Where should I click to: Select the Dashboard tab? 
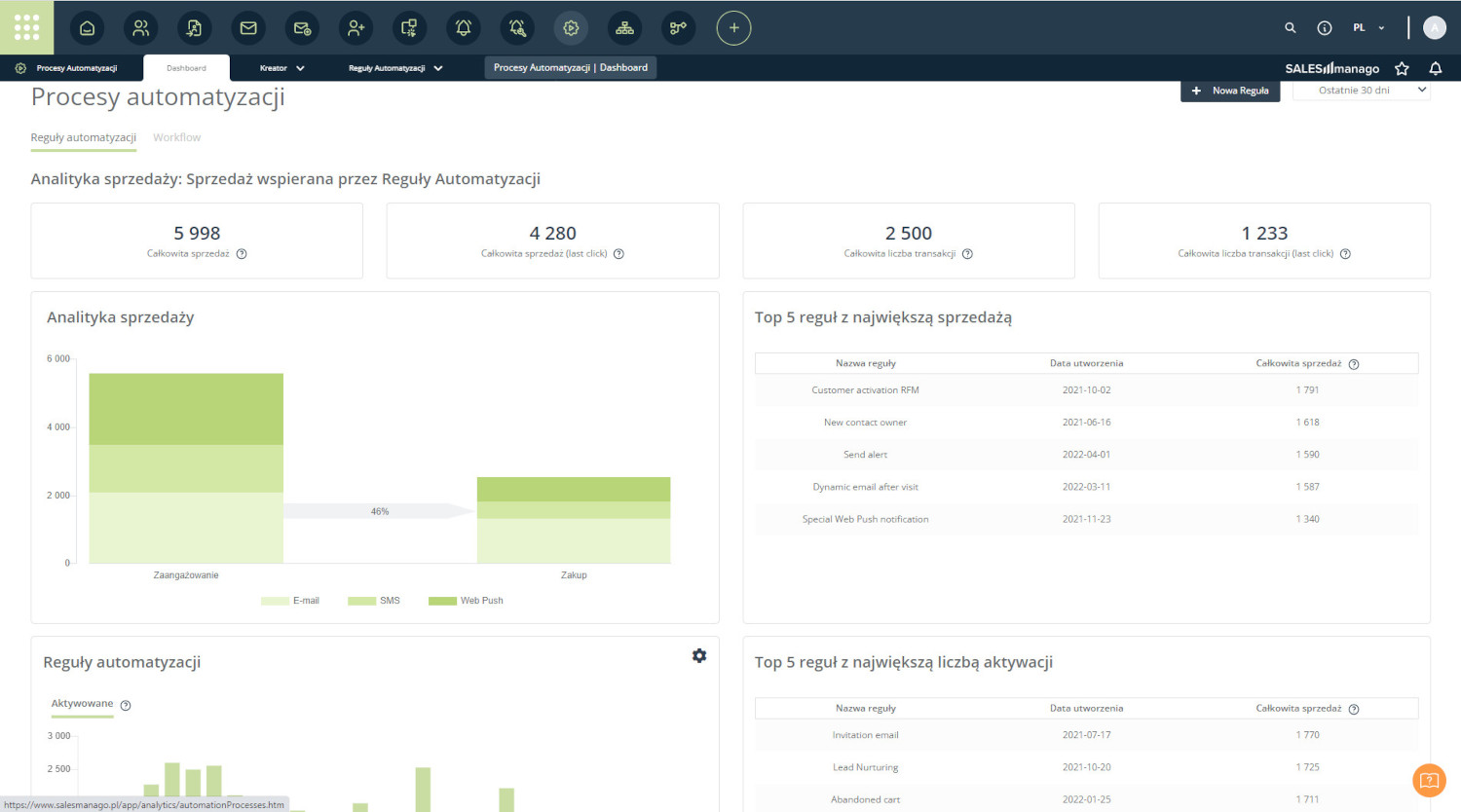pyautogui.click(x=186, y=68)
